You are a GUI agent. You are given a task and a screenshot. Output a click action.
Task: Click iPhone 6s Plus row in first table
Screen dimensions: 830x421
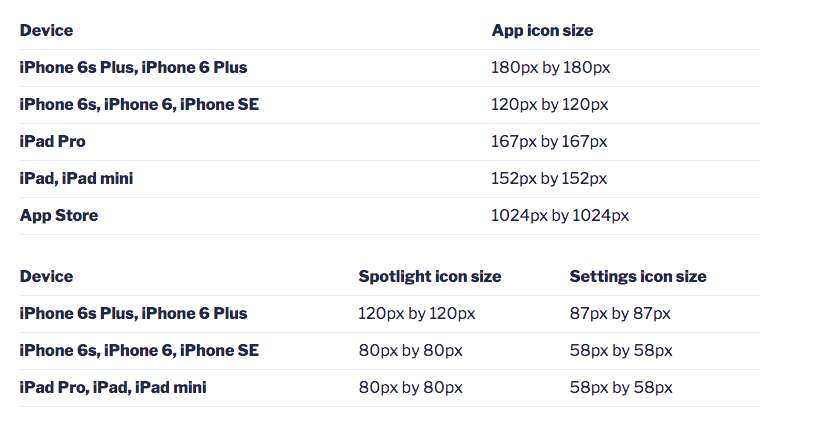133,68
